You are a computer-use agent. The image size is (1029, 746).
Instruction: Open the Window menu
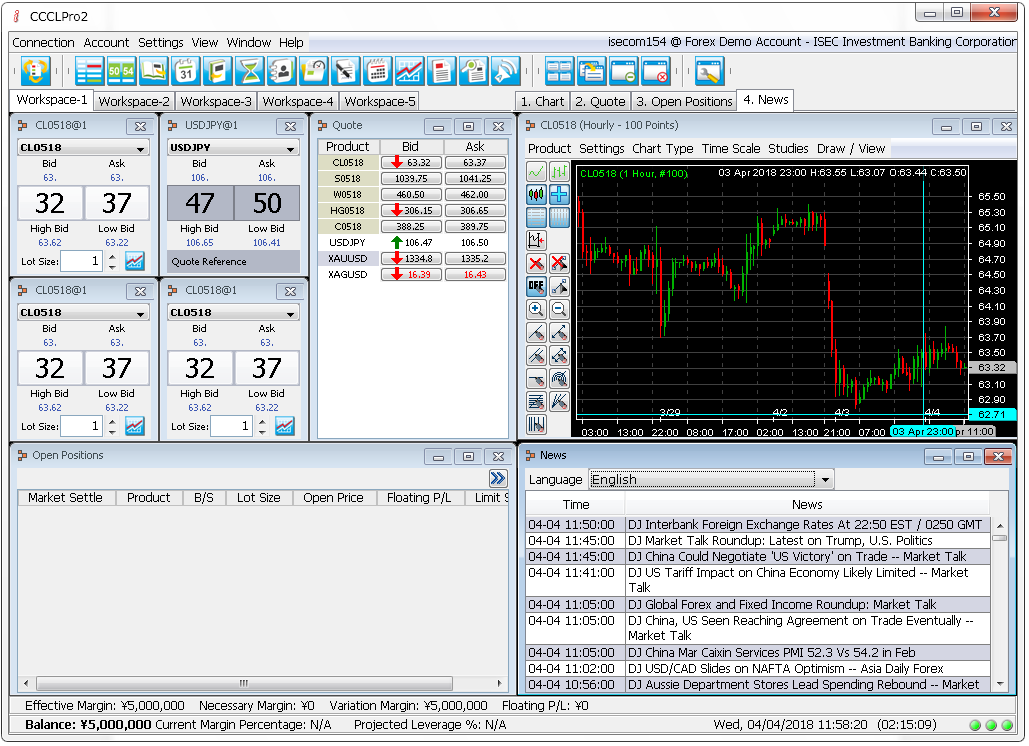[x=249, y=43]
